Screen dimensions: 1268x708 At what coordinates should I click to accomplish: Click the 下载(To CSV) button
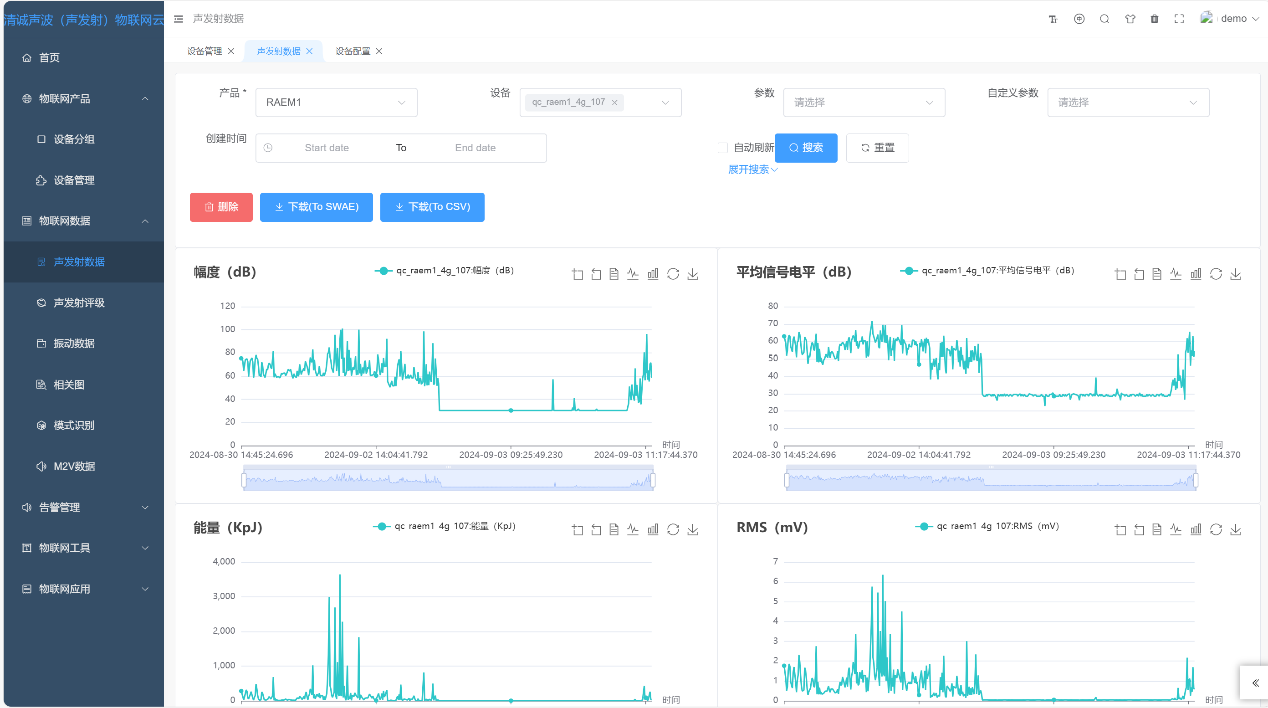432,207
